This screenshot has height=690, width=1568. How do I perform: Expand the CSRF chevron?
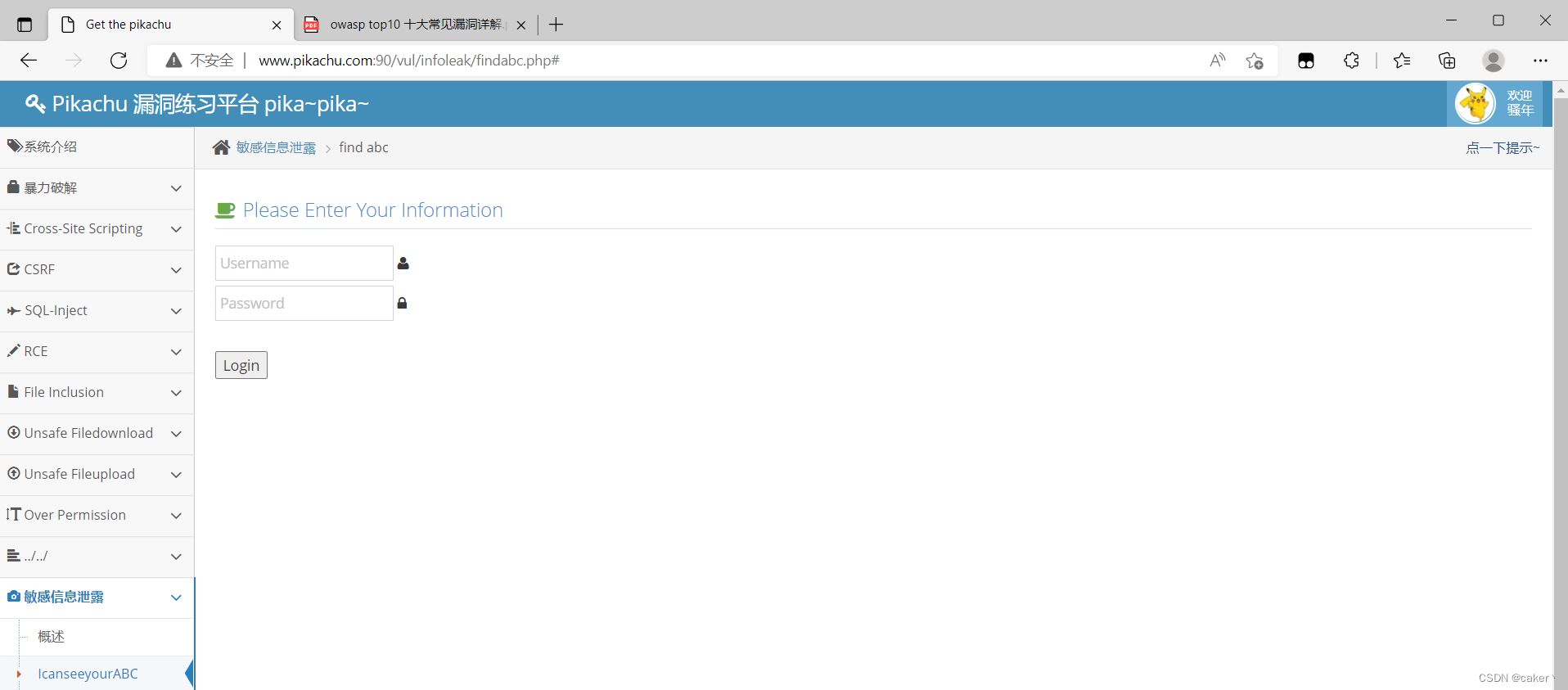(x=176, y=270)
